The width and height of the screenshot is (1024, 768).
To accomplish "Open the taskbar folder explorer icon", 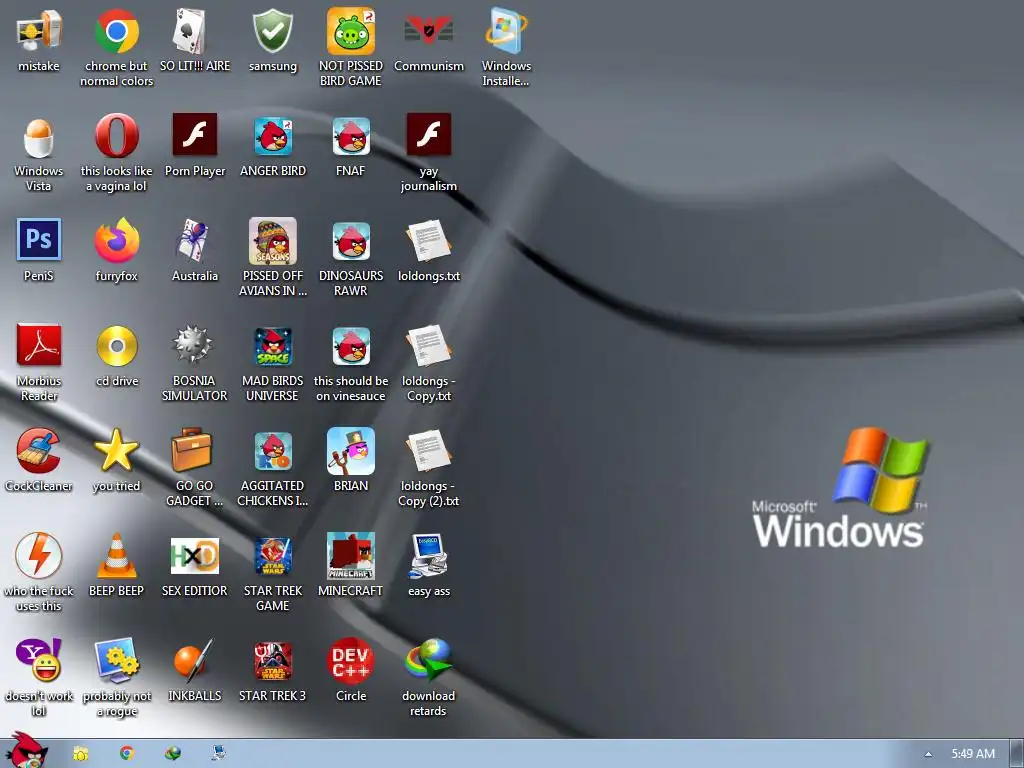I will [80, 754].
